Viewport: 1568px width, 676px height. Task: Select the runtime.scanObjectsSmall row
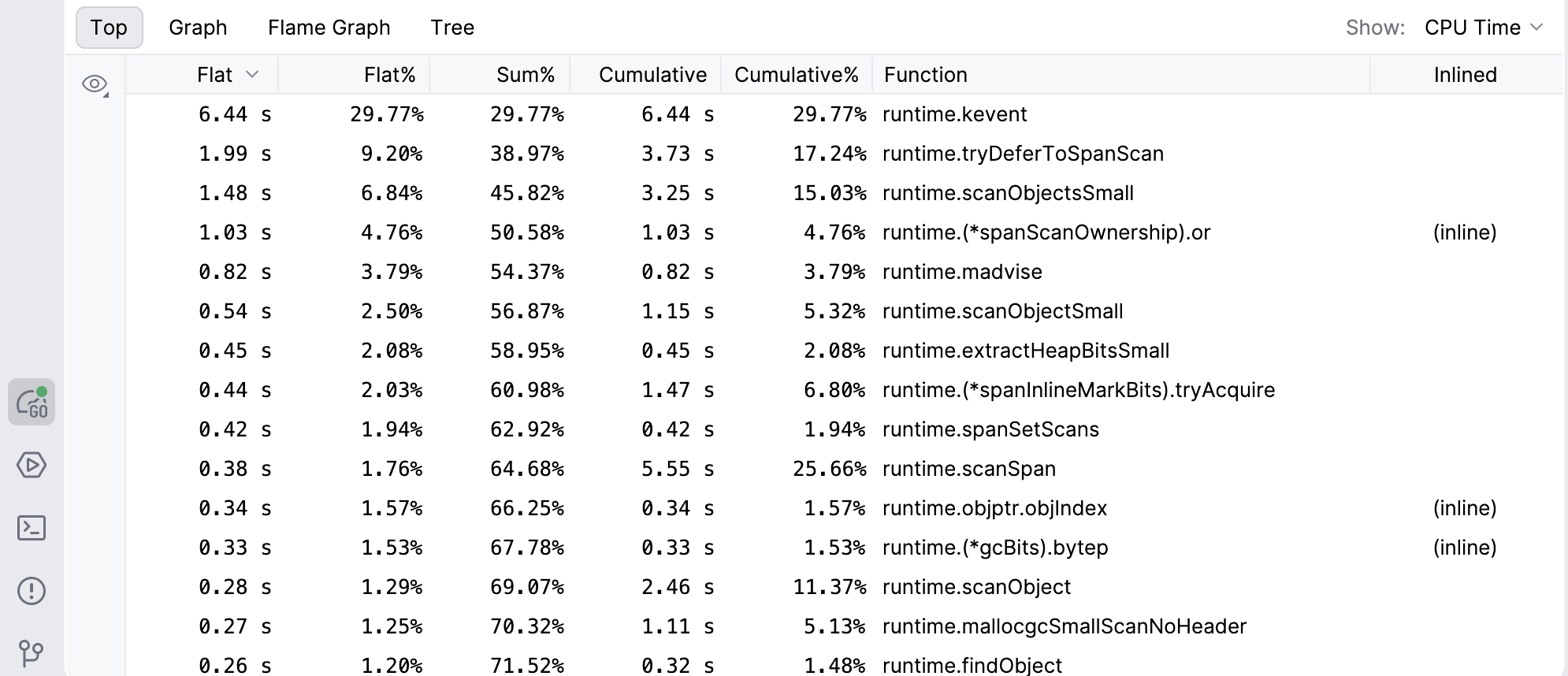click(x=843, y=193)
